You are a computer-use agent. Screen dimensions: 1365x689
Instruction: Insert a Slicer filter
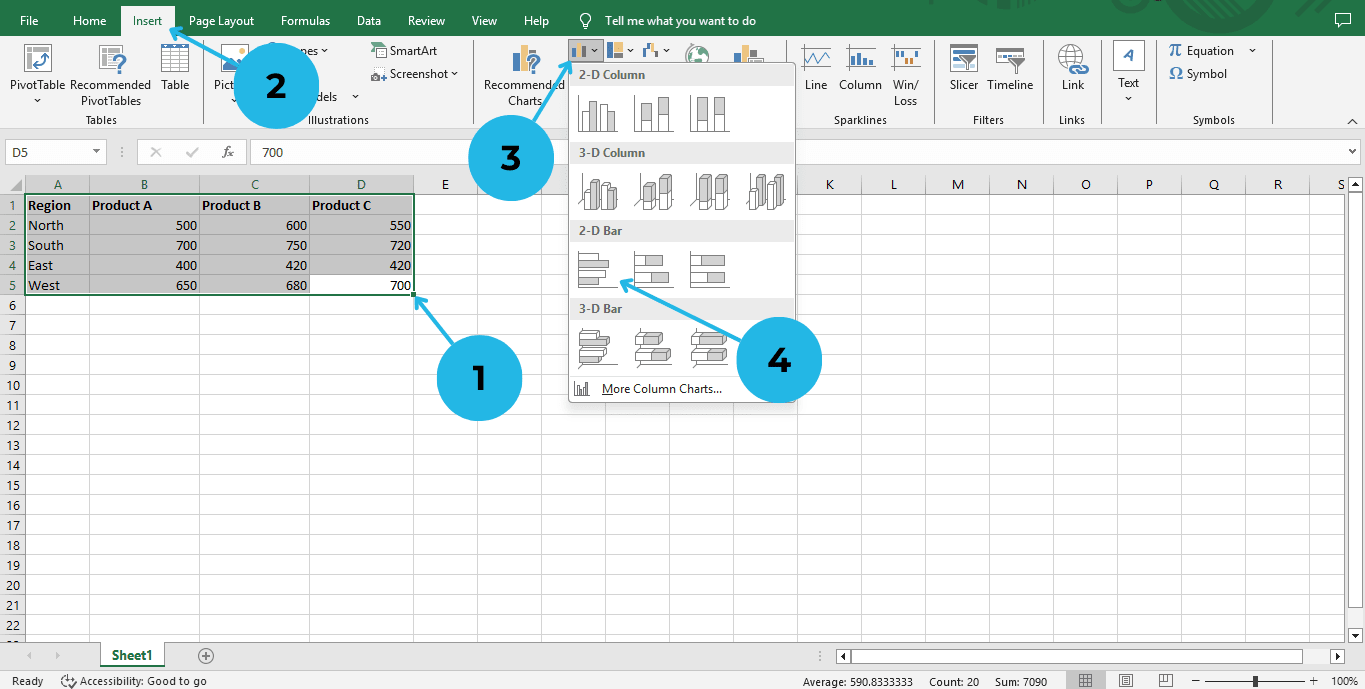(x=964, y=68)
